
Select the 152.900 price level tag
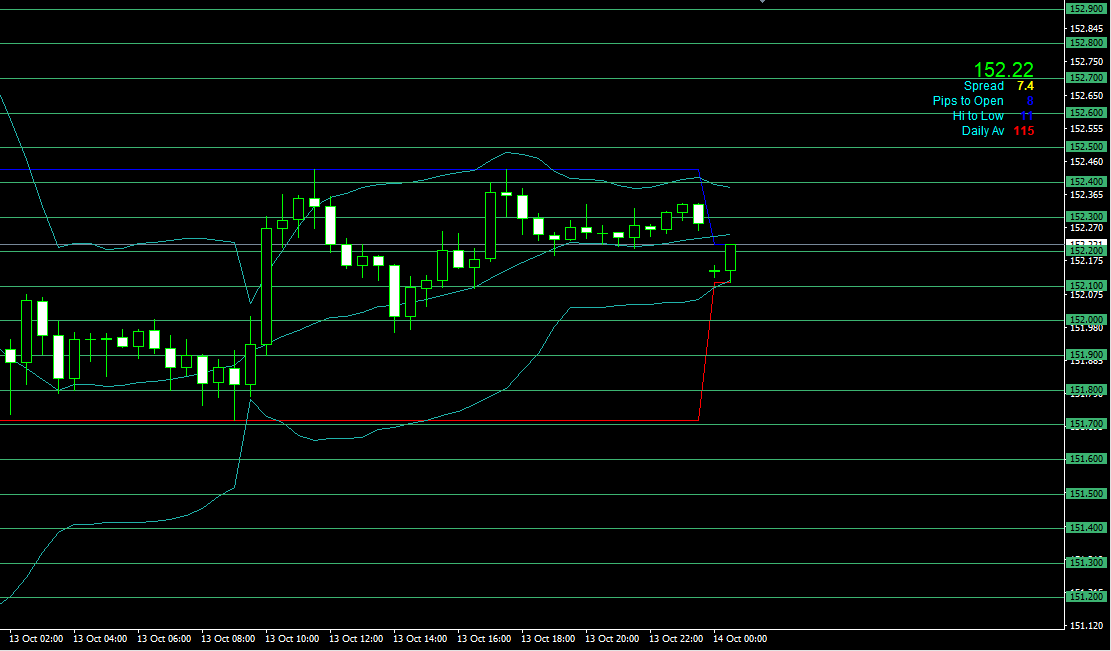click(x=1086, y=8)
